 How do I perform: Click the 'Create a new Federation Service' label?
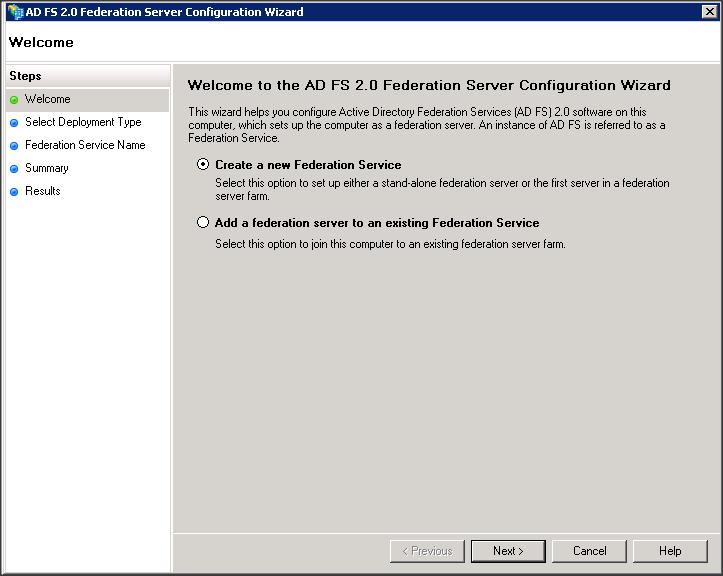308,165
